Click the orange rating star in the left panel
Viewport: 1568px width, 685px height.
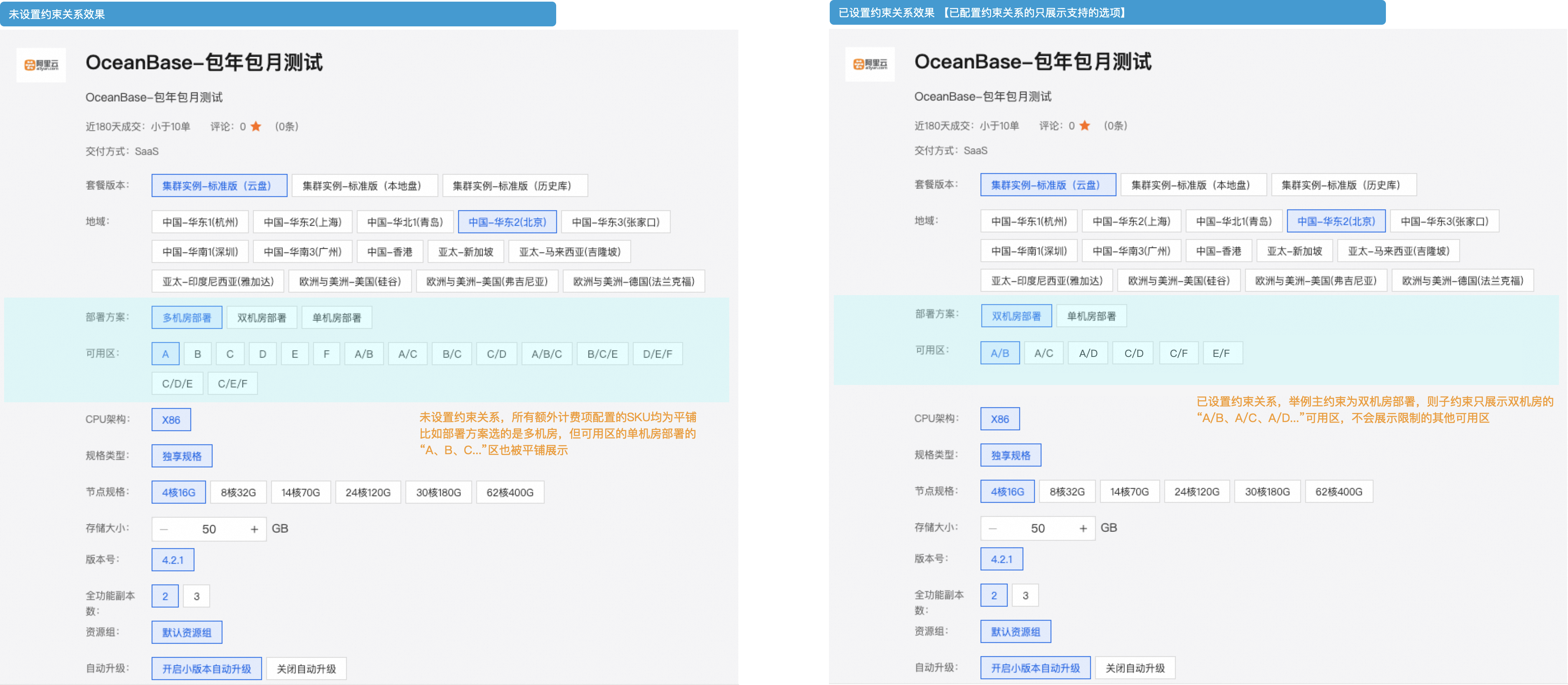256,126
